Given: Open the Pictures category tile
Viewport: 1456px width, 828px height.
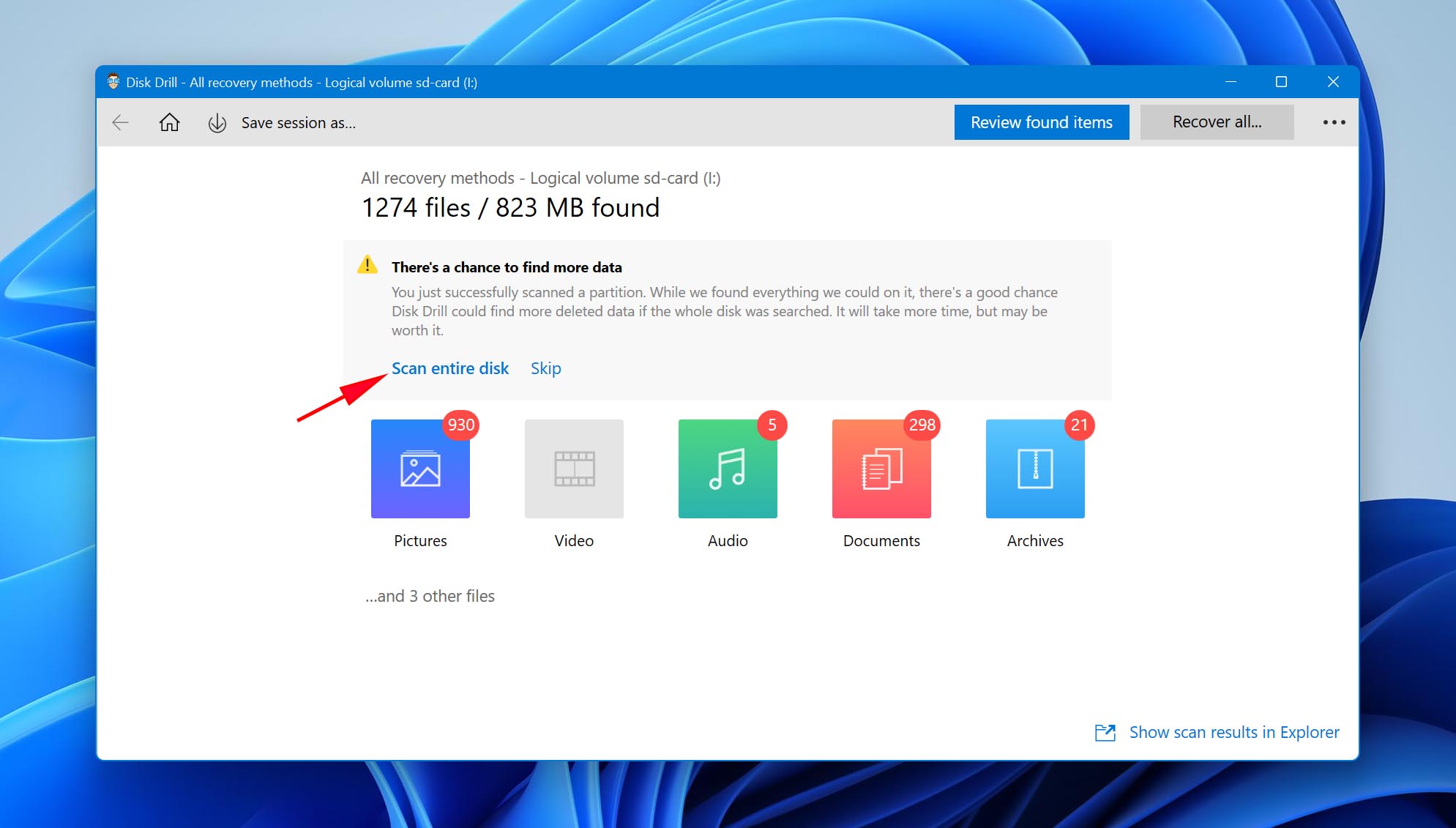Looking at the screenshot, I should [x=420, y=469].
